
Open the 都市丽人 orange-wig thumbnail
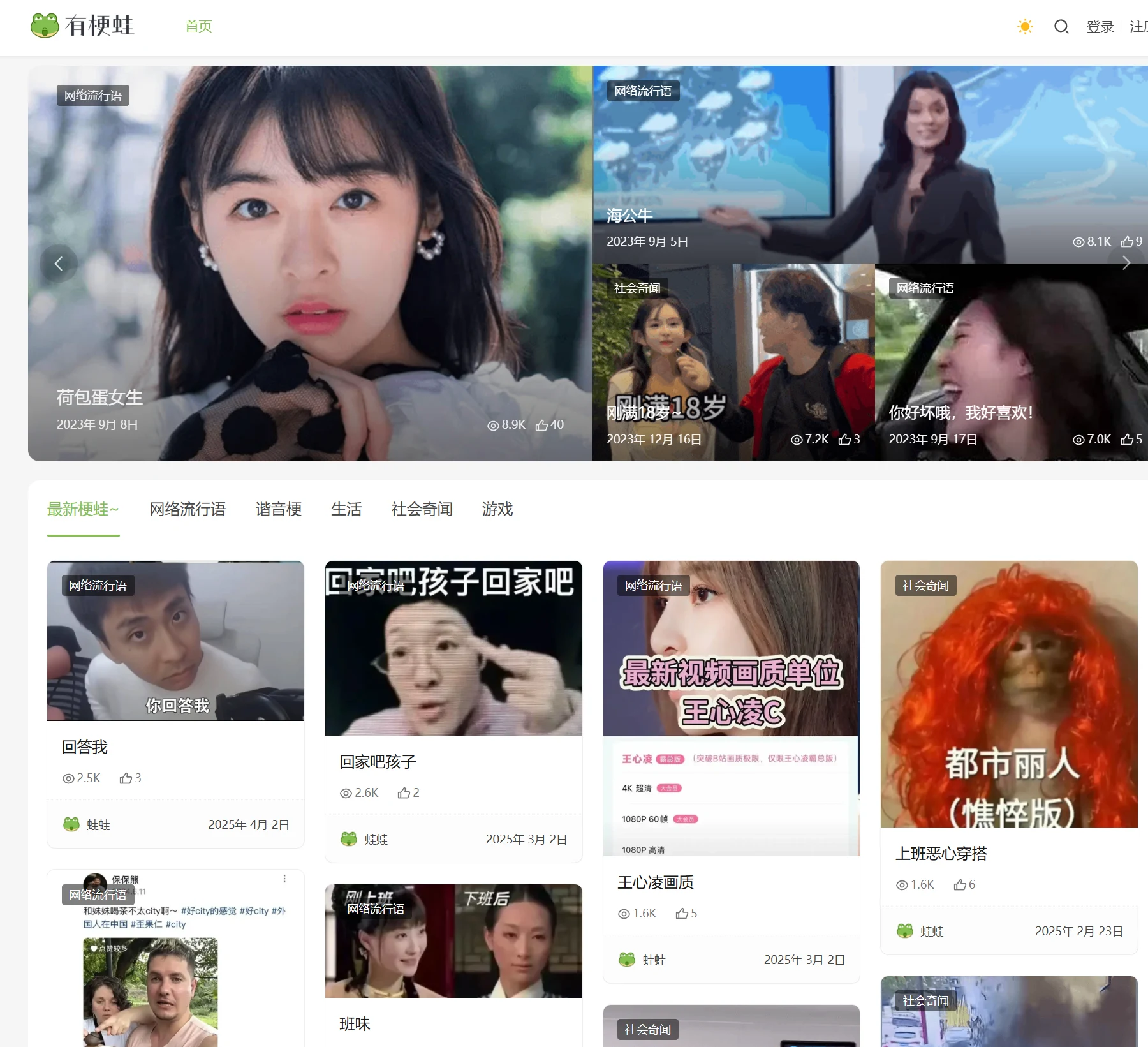point(1009,694)
